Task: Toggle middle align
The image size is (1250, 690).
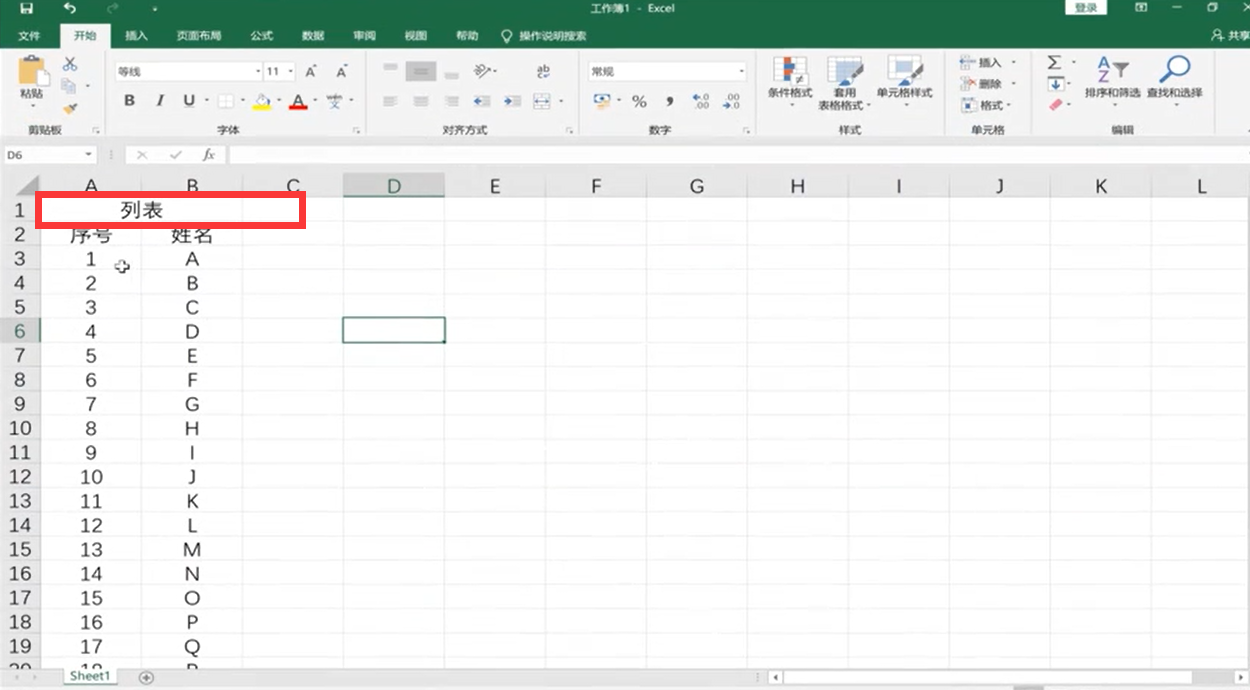Action: (x=421, y=71)
